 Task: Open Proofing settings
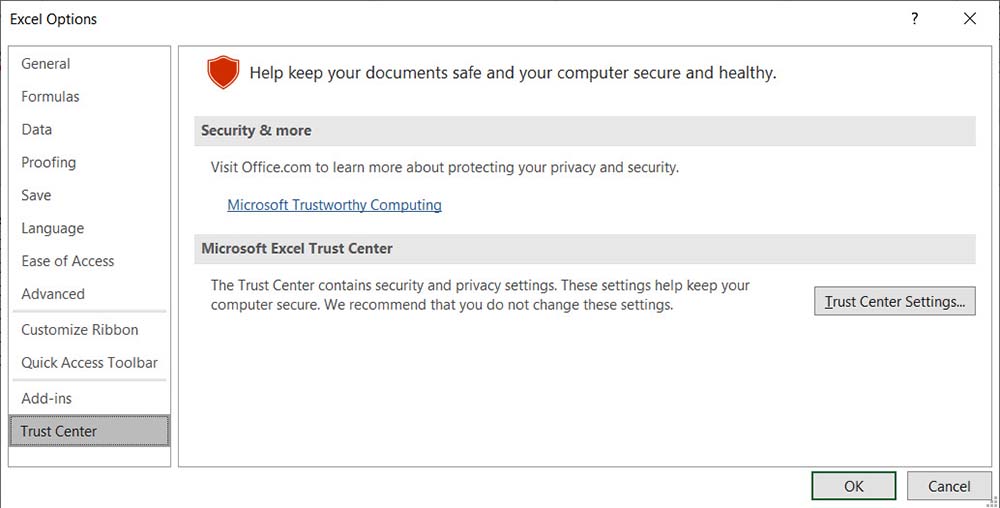click(x=48, y=163)
